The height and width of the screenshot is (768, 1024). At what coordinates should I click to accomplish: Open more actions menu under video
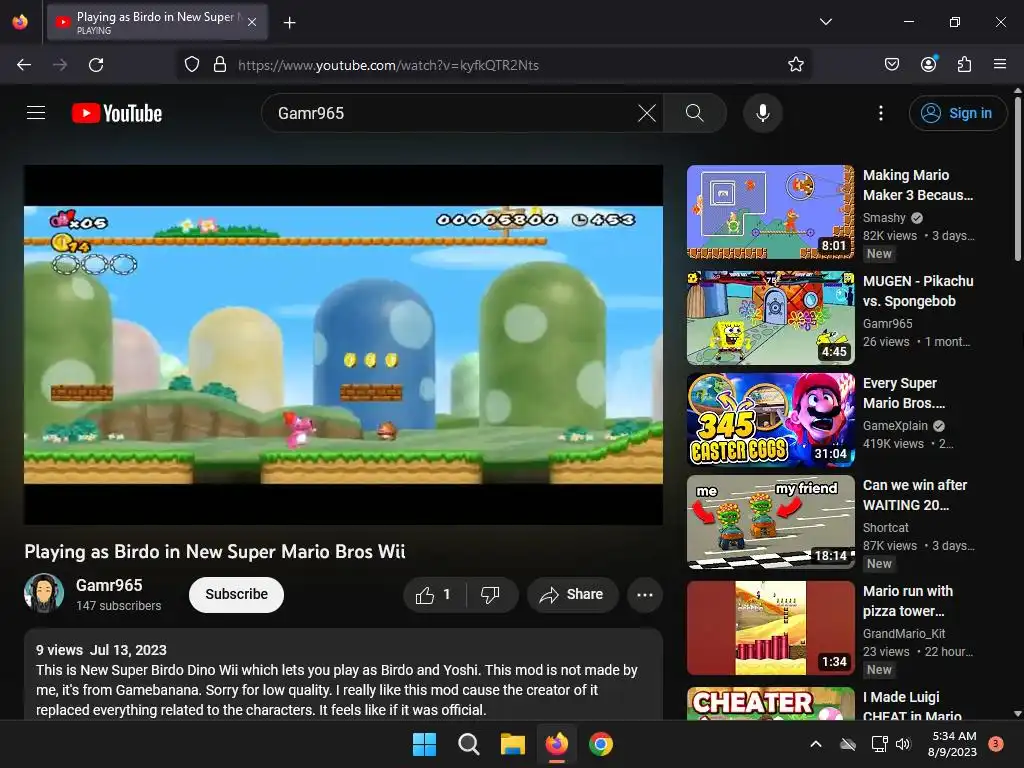pyautogui.click(x=645, y=594)
